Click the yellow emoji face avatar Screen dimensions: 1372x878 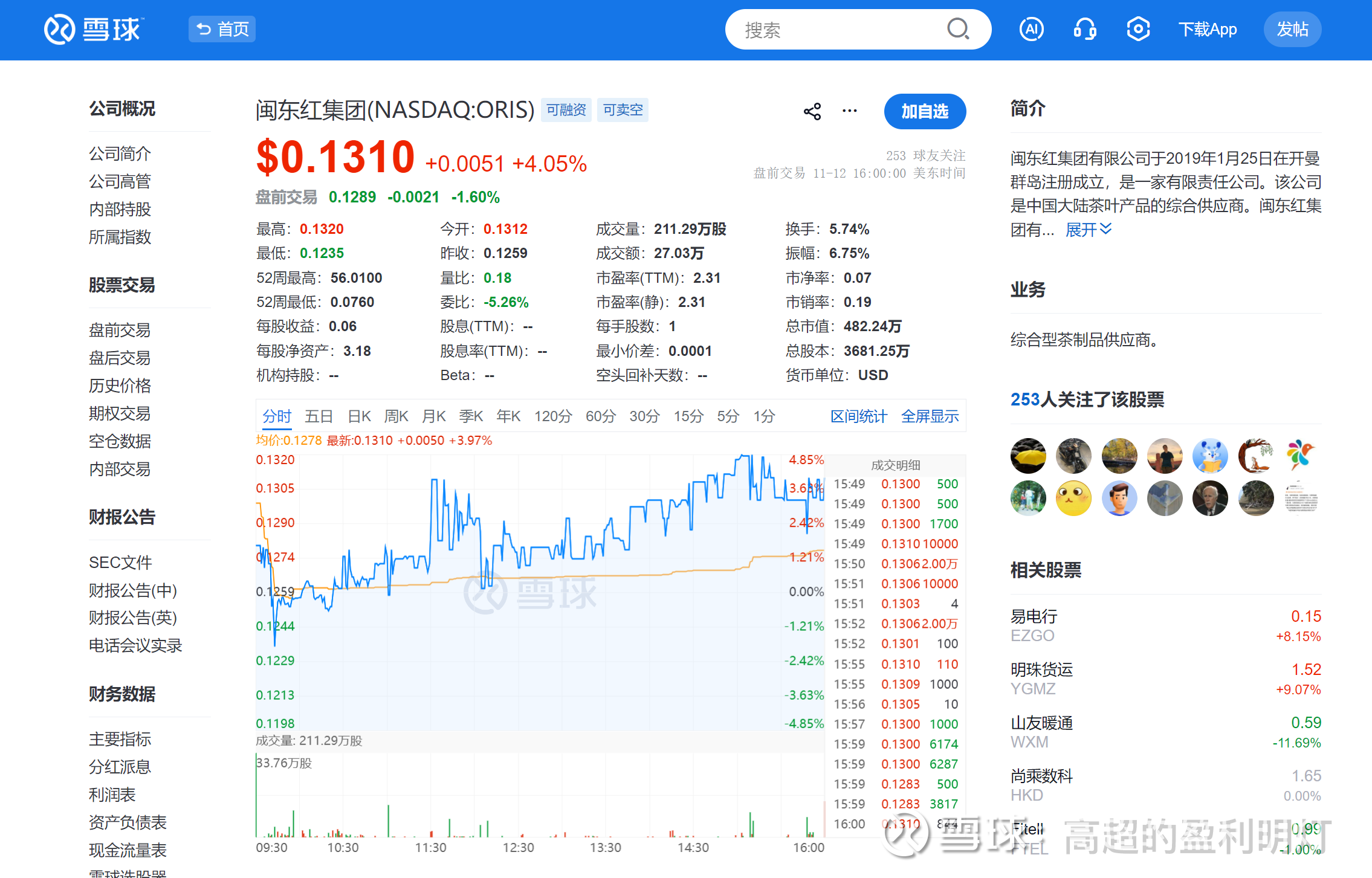pos(1073,499)
